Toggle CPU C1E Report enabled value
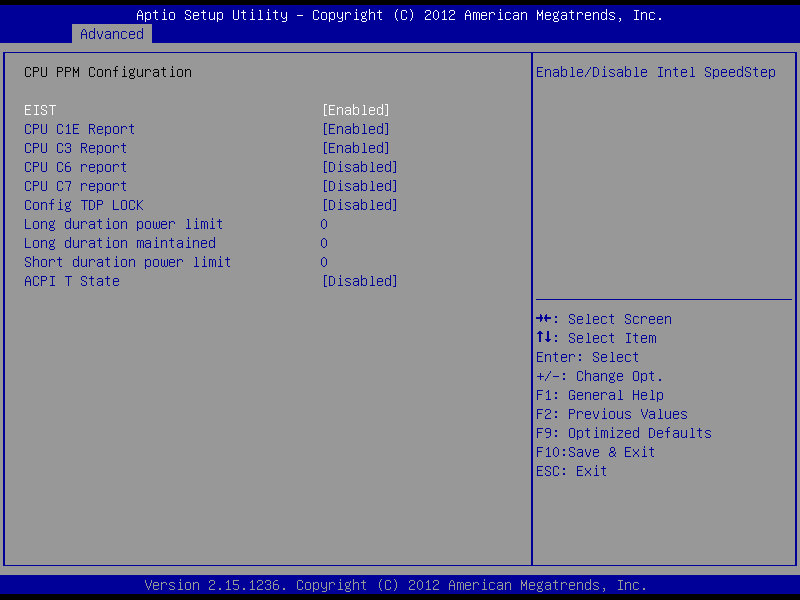Screen dimensions: 800x600 point(355,129)
